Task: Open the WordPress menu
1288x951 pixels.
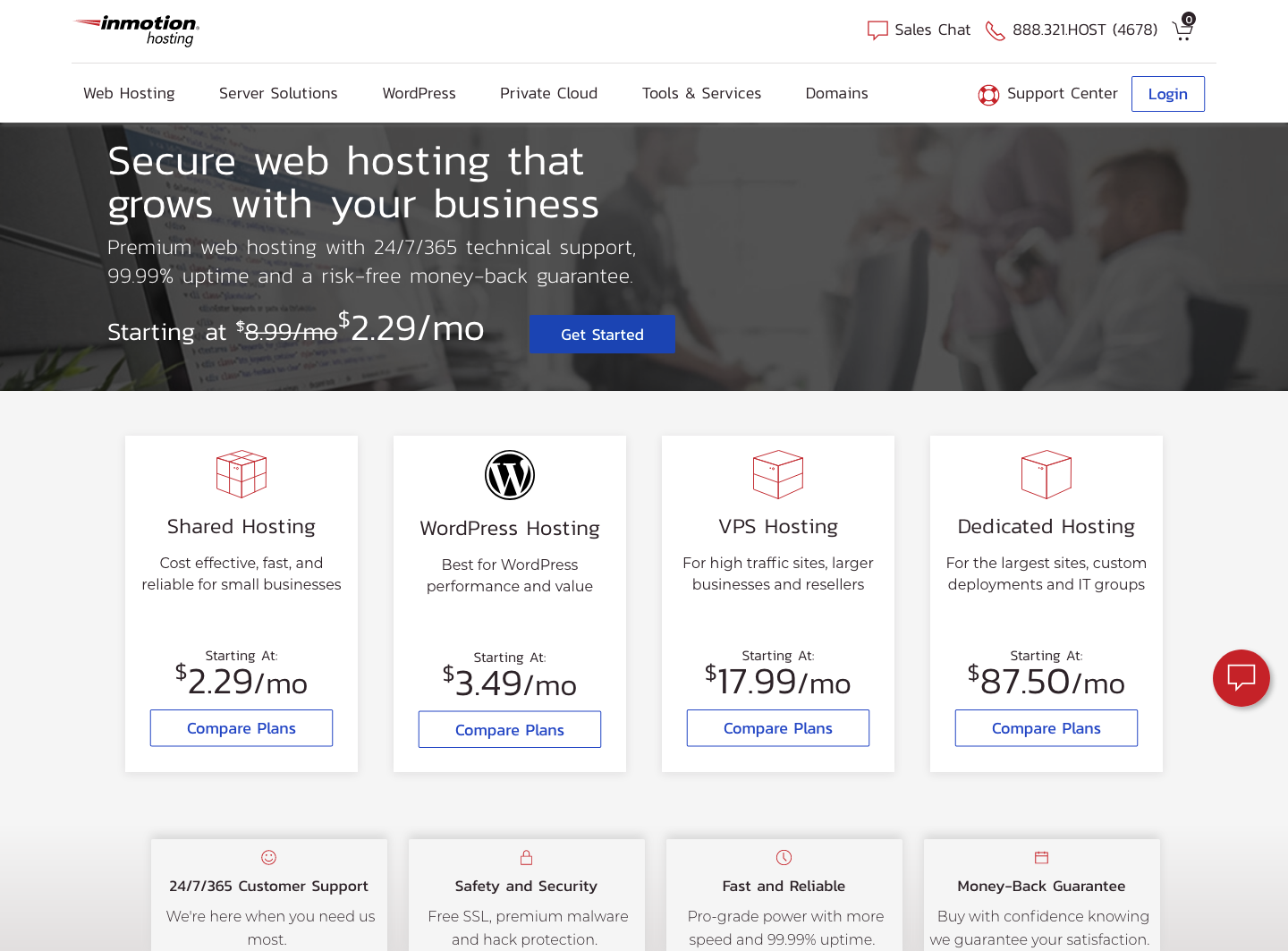Action: coord(419,93)
